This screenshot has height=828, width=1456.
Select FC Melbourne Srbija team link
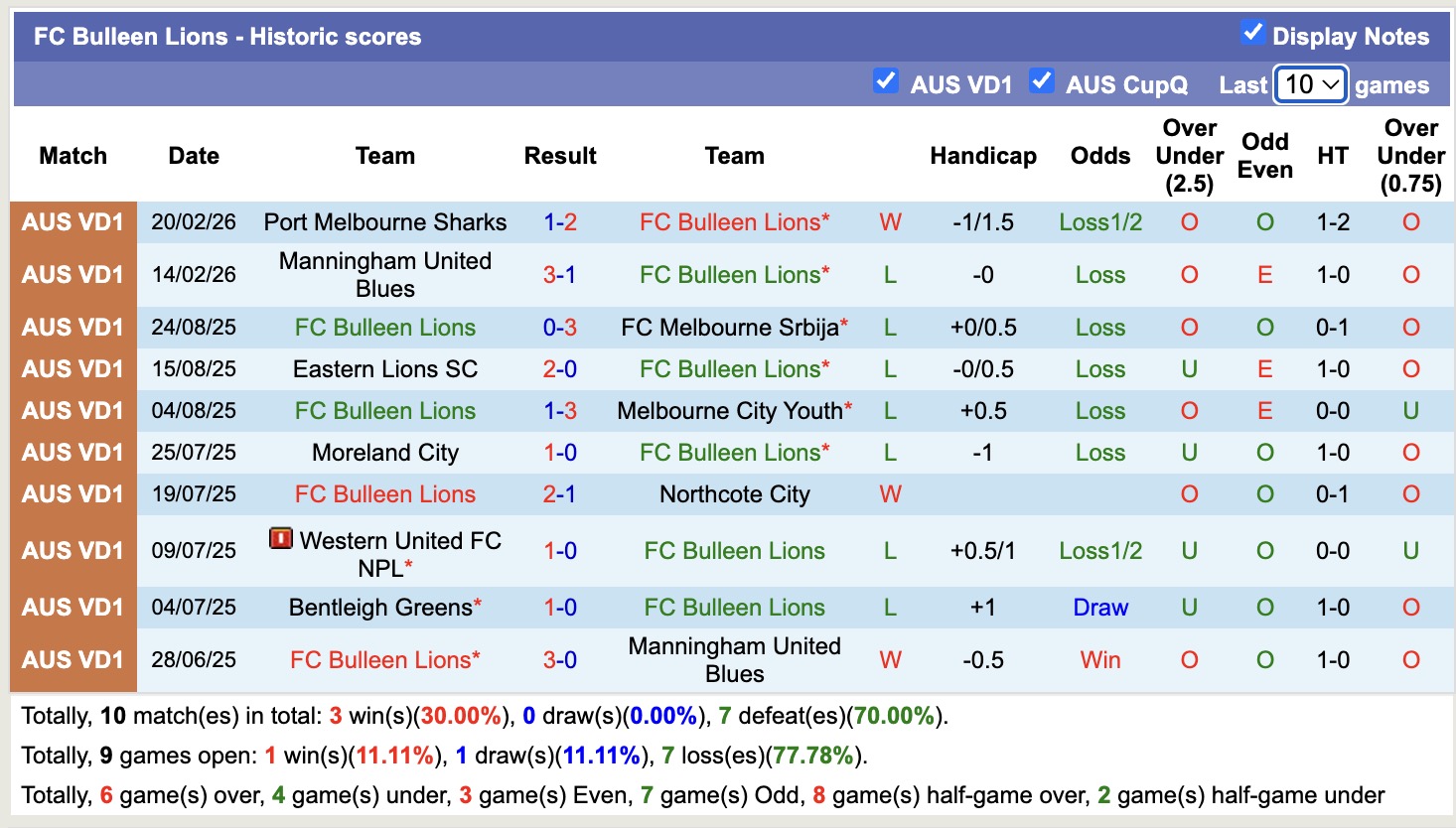point(730,328)
